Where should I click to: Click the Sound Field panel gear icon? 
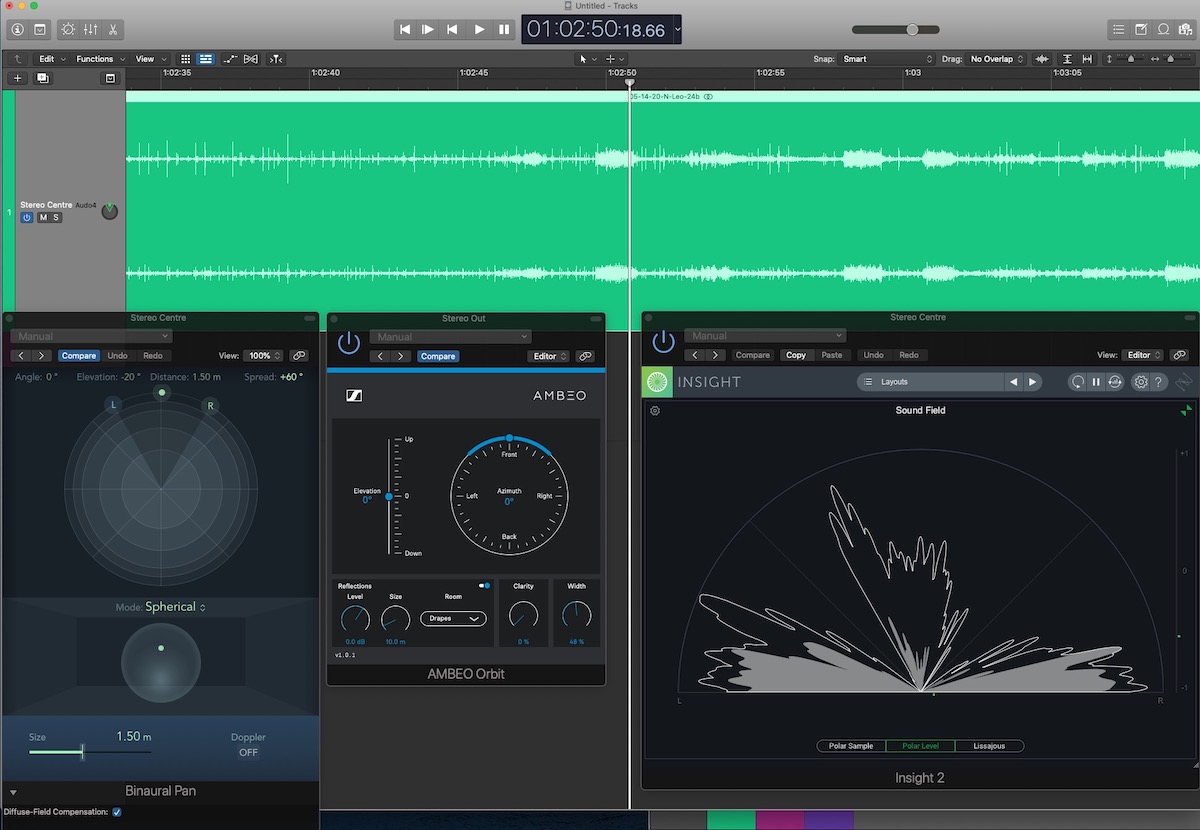[x=655, y=411]
